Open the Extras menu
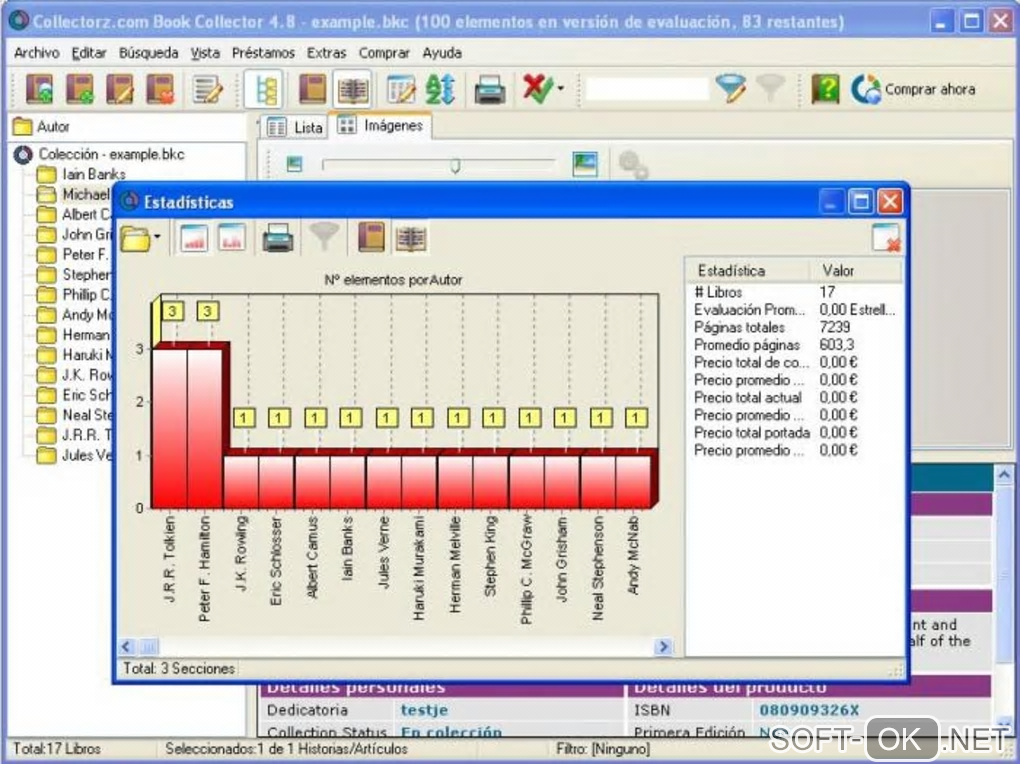 point(327,53)
